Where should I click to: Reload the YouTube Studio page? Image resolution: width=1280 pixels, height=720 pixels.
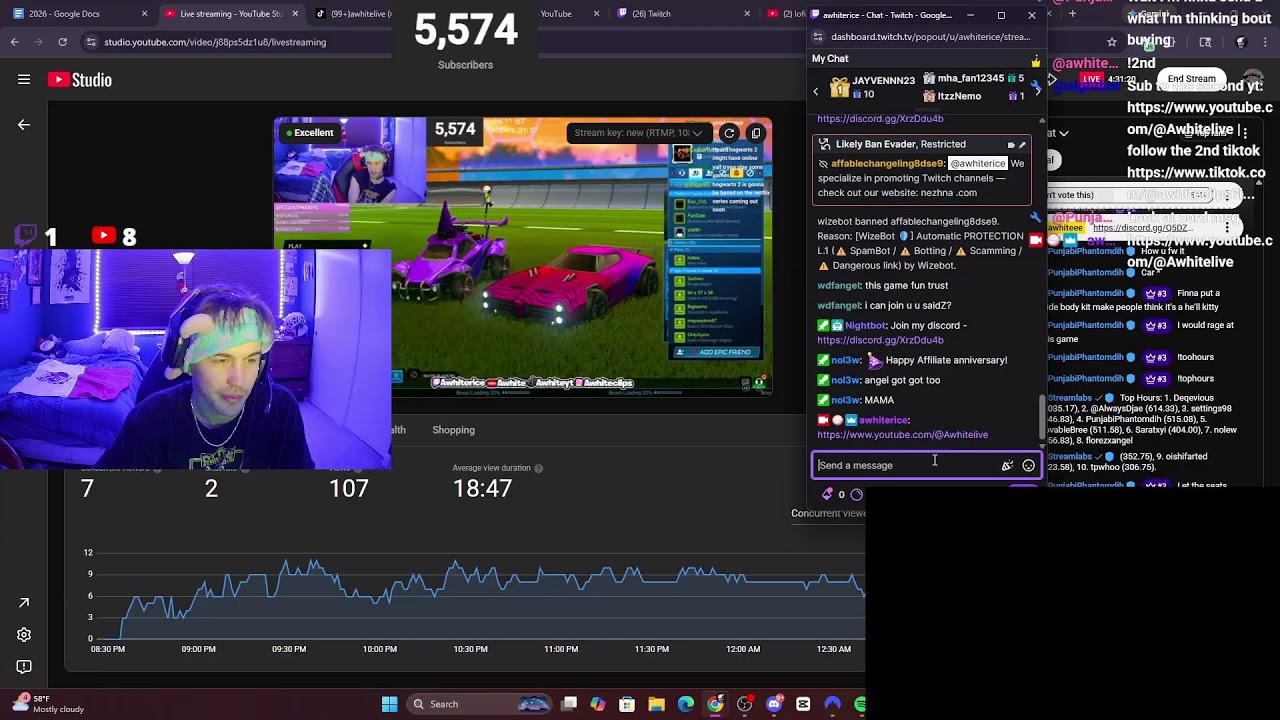62,42
